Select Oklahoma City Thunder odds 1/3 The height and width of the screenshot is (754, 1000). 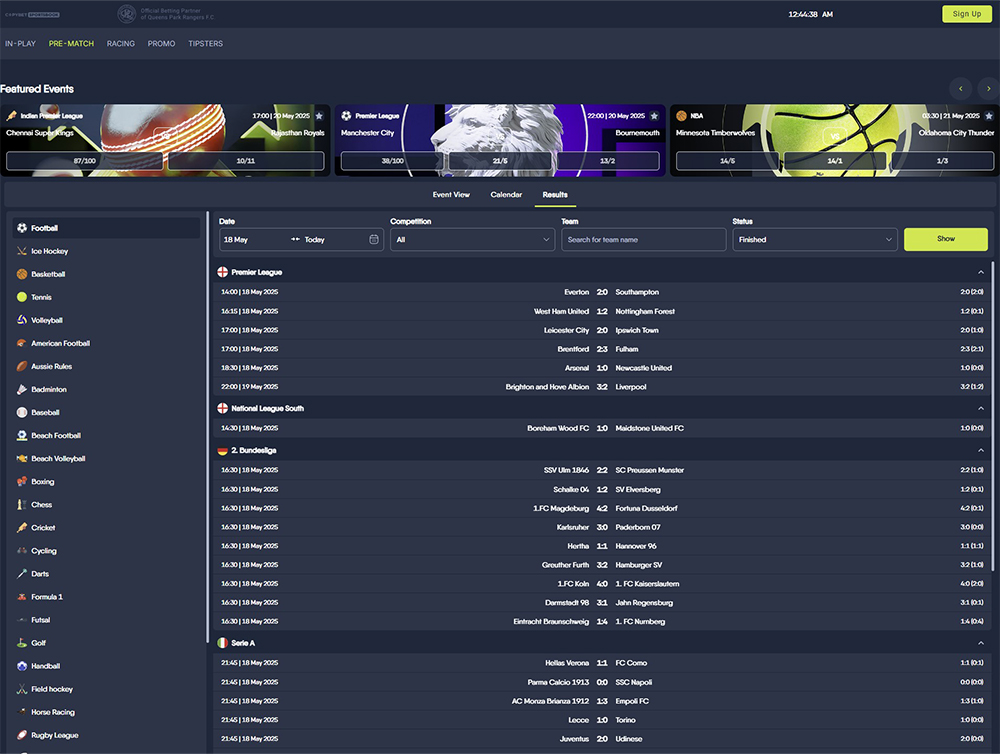click(x=942, y=161)
